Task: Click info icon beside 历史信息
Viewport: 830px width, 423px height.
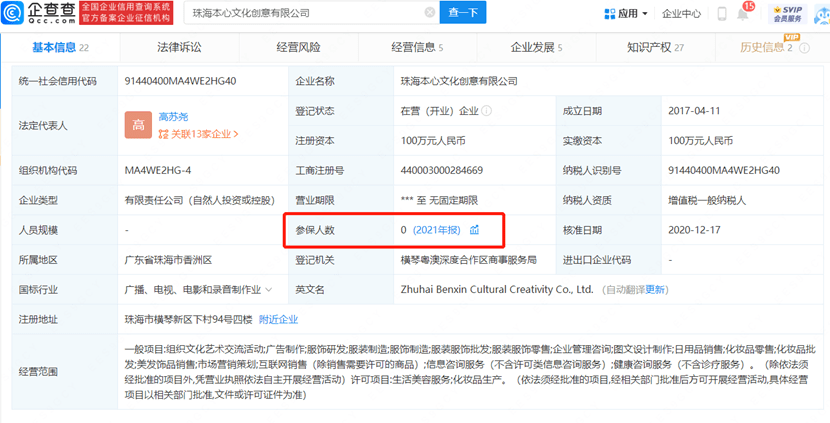Action: coord(805,48)
